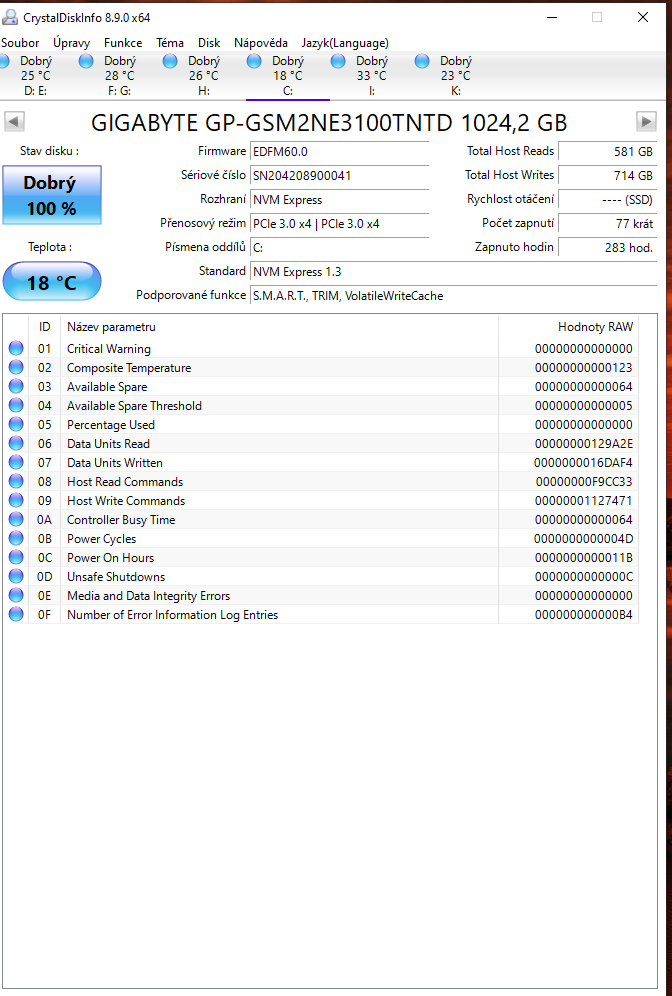
Task: Open the Úpravy menu
Action: pyautogui.click(x=71, y=43)
